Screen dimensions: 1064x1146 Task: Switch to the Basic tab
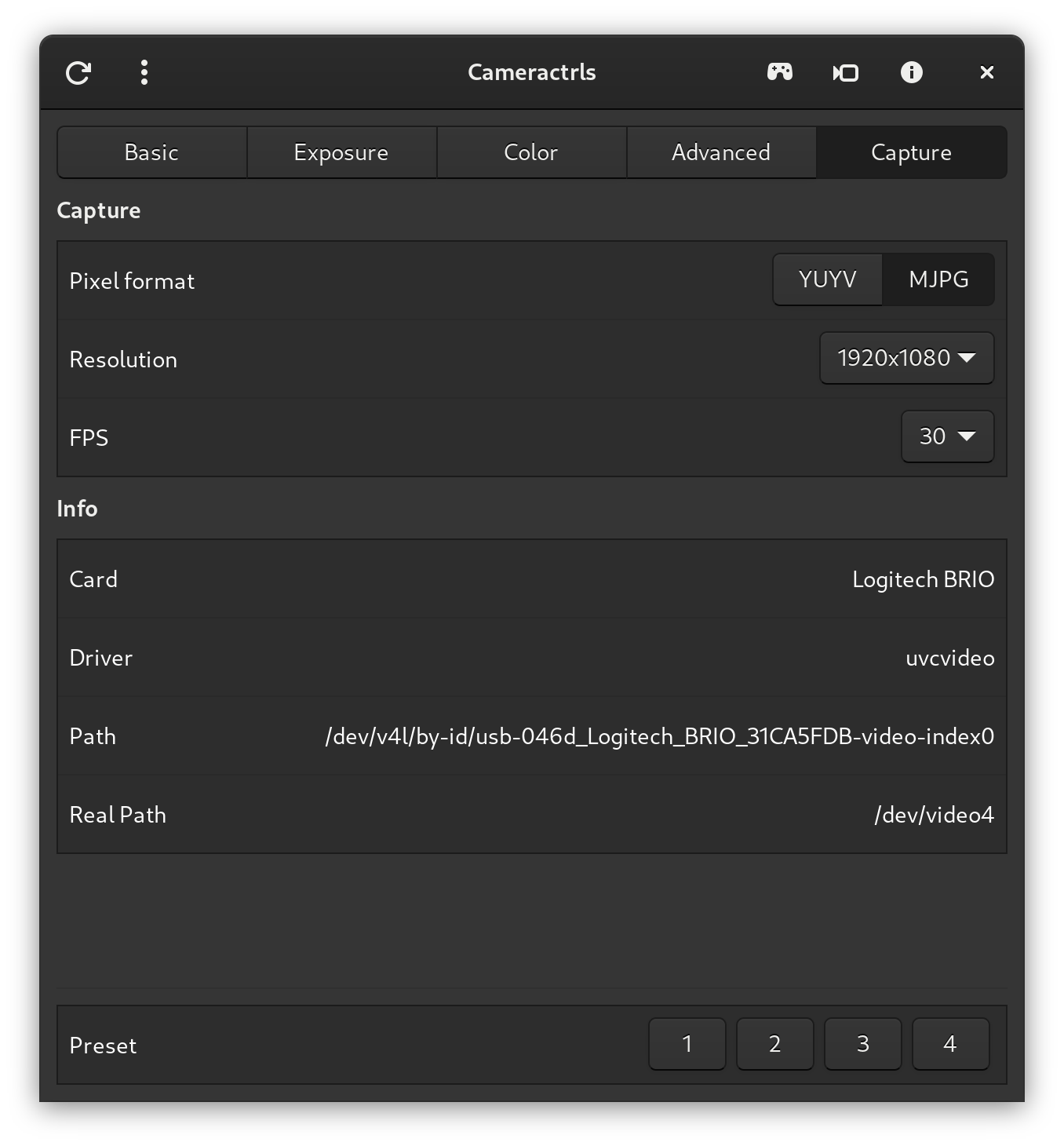pyautogui.click(x=151, y=152)
